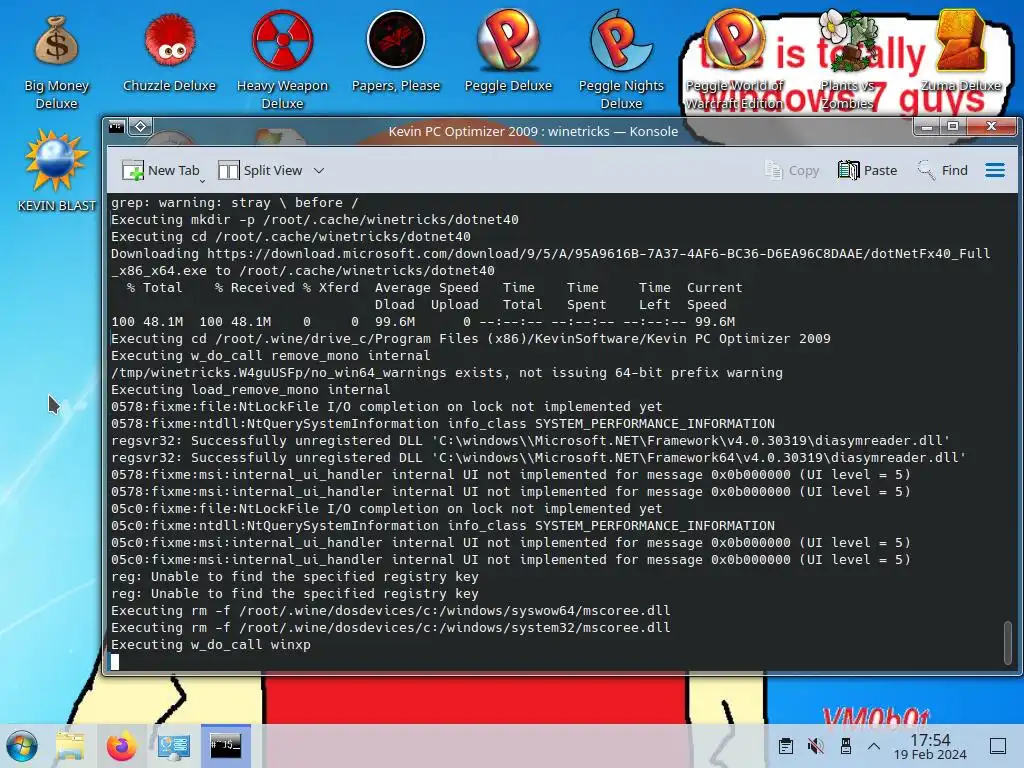Click the Copy toolbar button
The image size is (1024, 768).
(792, 170)
